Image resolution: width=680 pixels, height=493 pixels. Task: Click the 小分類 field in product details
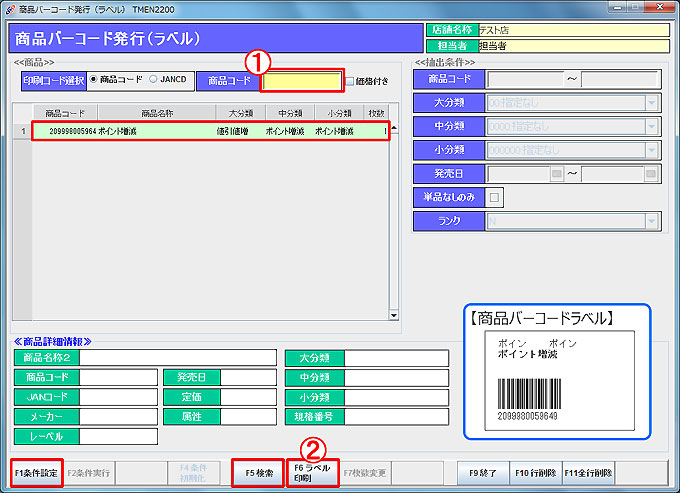point(397,398)
